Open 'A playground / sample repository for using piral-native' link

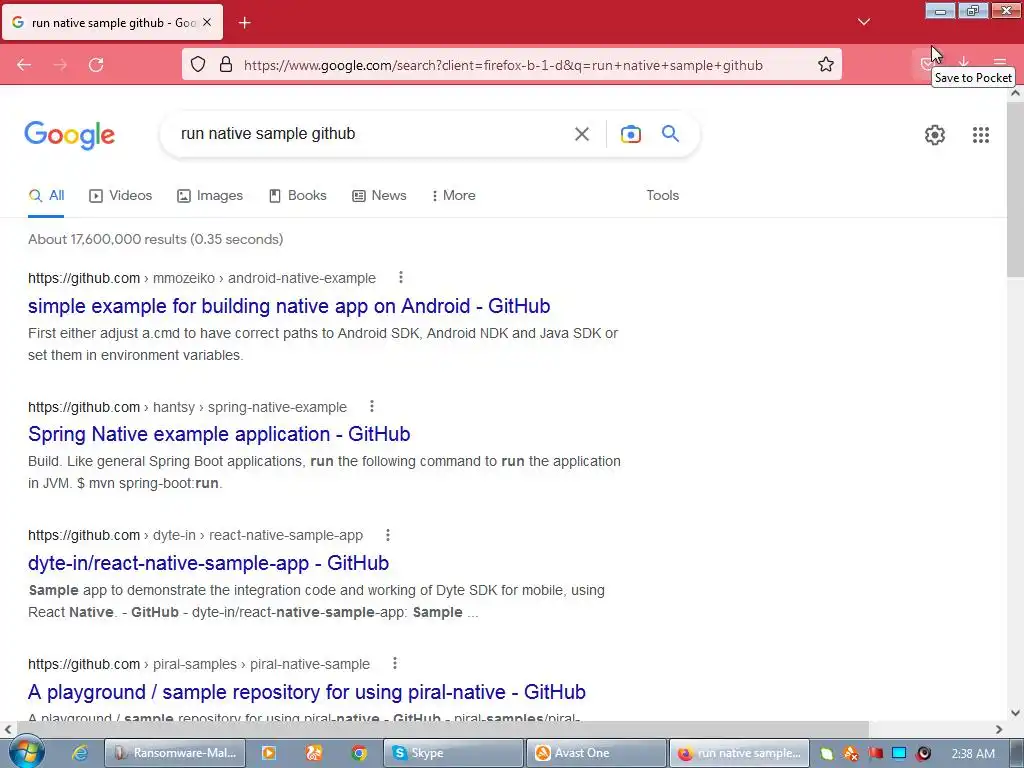[306, 692]
